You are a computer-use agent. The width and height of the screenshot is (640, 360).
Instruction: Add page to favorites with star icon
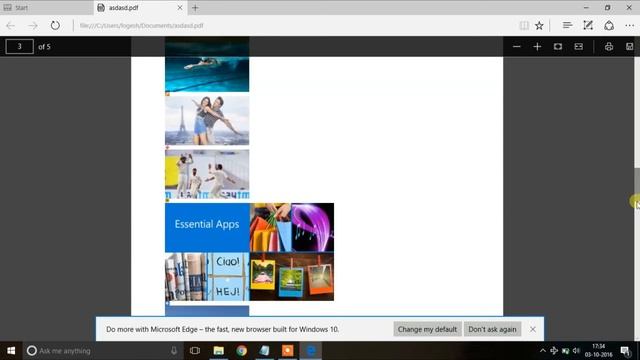point(539,26)
